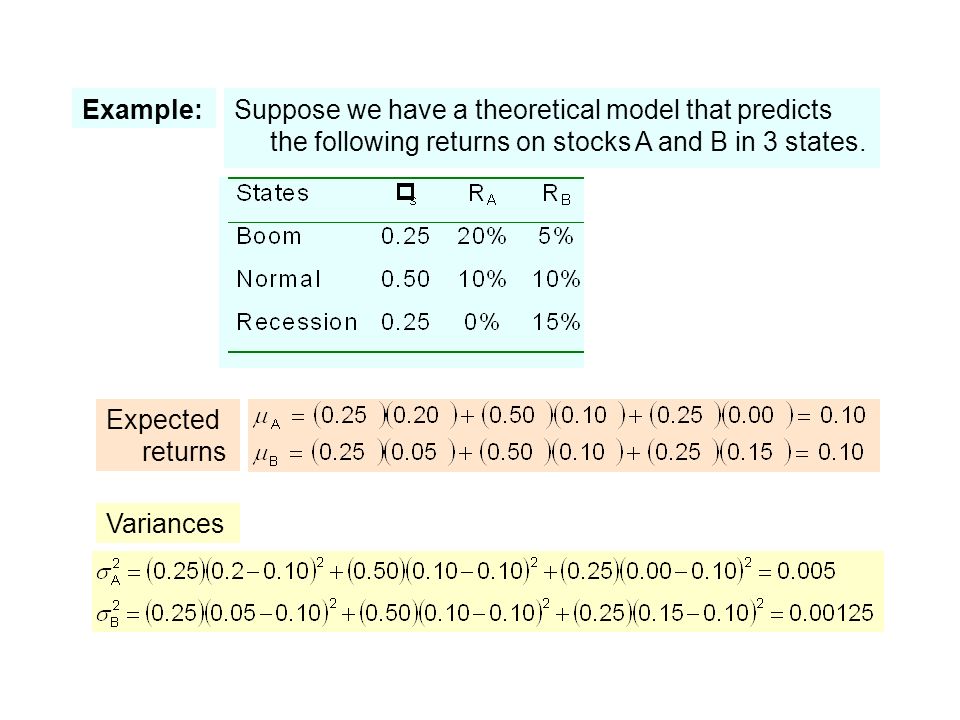The width and height of the screenshot is (960, 720).
Task: Click the R_A column header
Action: pyautogui.click(x=482, y=195)
